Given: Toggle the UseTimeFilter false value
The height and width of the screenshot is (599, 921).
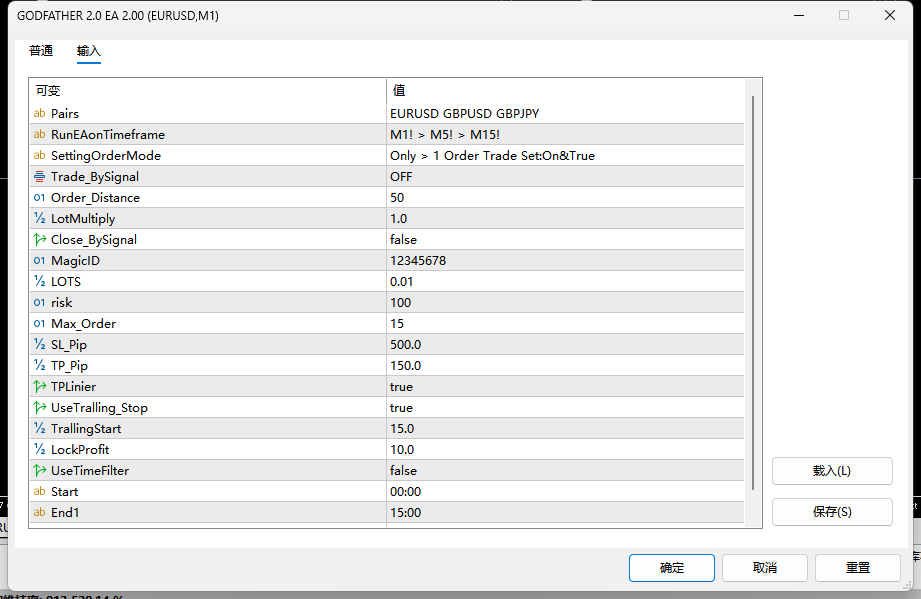Looking at the screenshot, I should [565, 470].
